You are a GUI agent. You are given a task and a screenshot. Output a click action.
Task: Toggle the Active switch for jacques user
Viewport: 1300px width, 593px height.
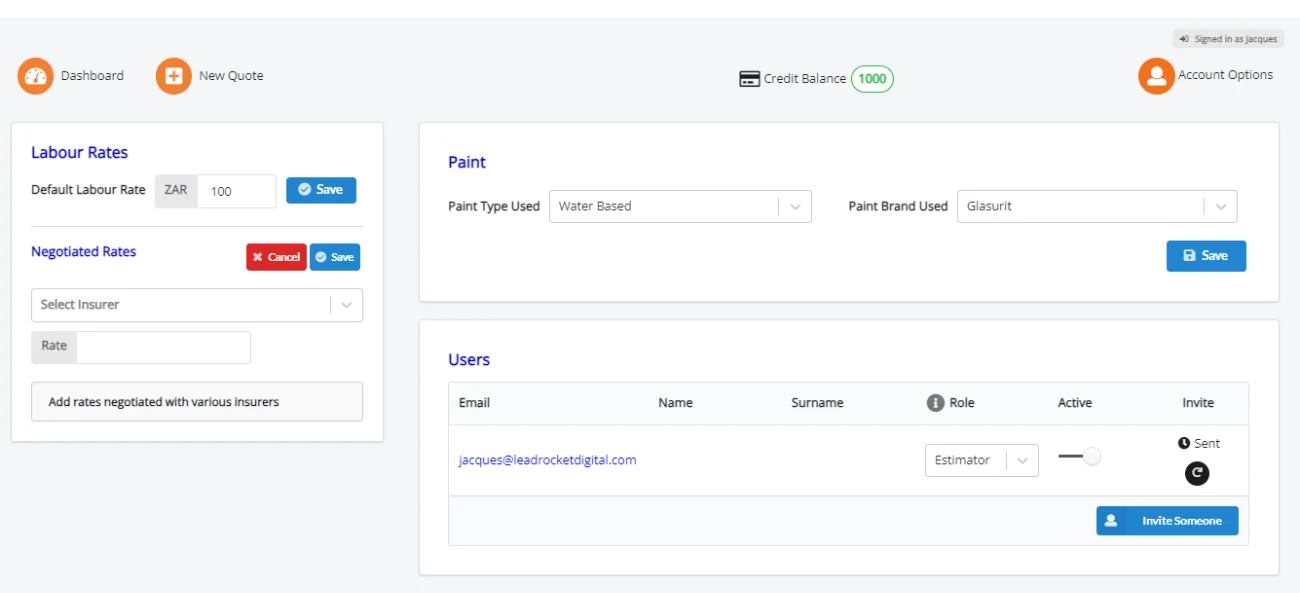click(1079, 456)
